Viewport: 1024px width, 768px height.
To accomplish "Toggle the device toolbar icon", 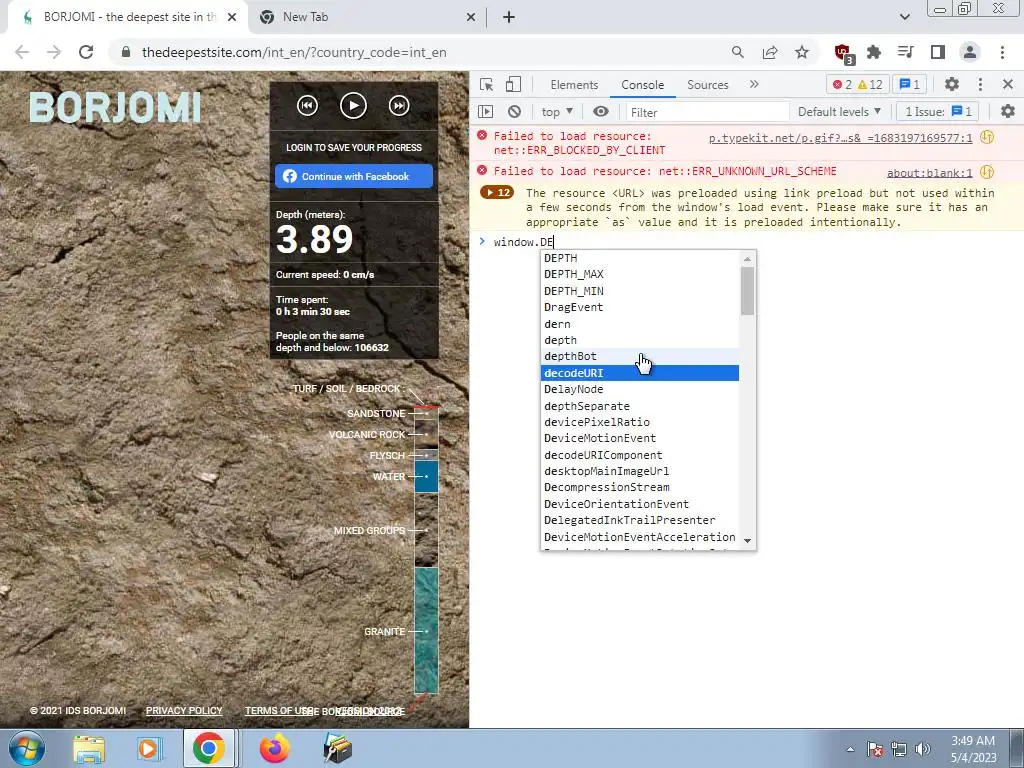I will (x=513, y=84).
